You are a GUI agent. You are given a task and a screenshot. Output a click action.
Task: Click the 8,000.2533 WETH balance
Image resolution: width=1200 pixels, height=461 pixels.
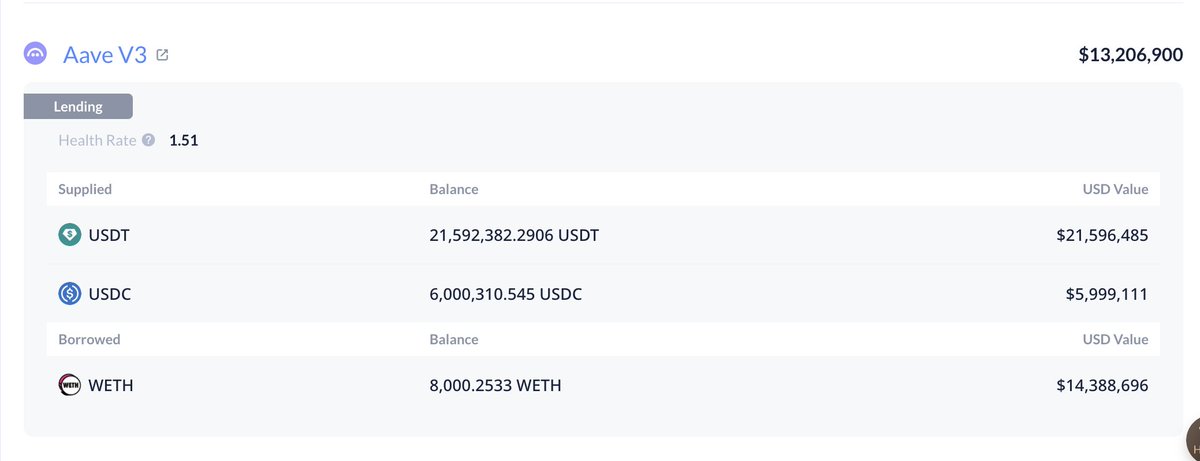[x=495, y=384]
